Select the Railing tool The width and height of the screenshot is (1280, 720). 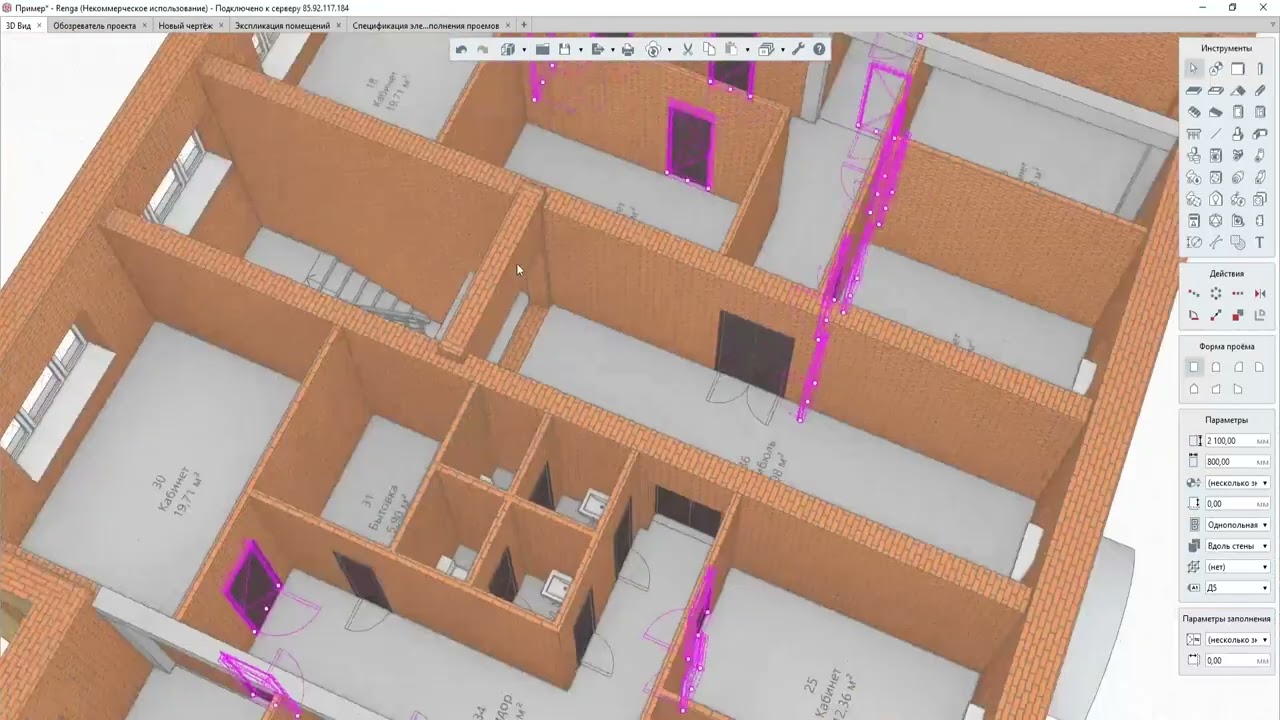coord(1194,134)
